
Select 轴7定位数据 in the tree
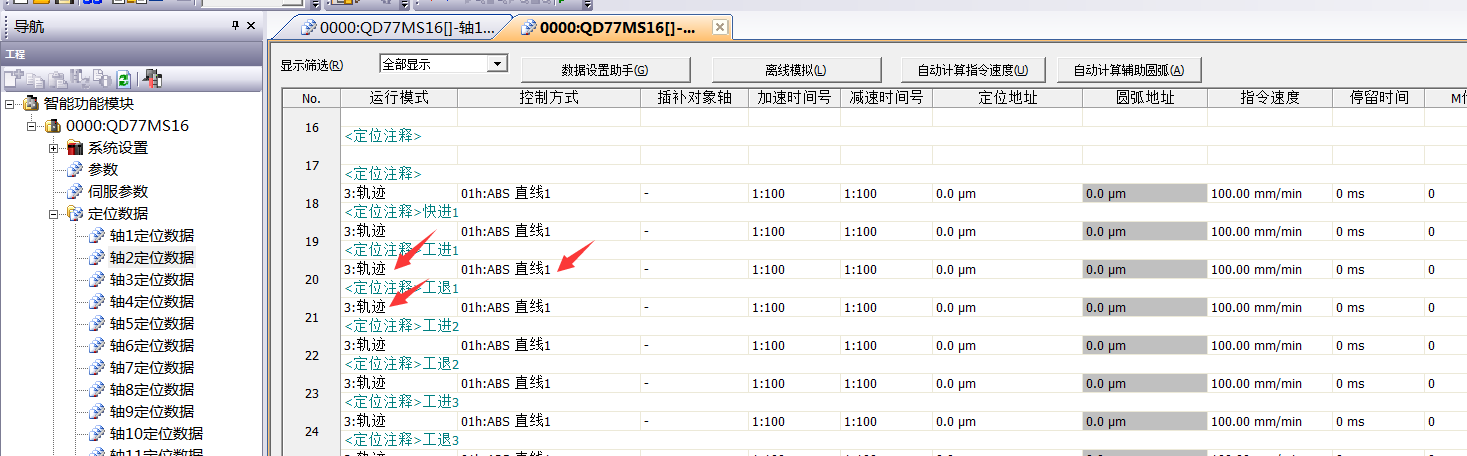151,368
